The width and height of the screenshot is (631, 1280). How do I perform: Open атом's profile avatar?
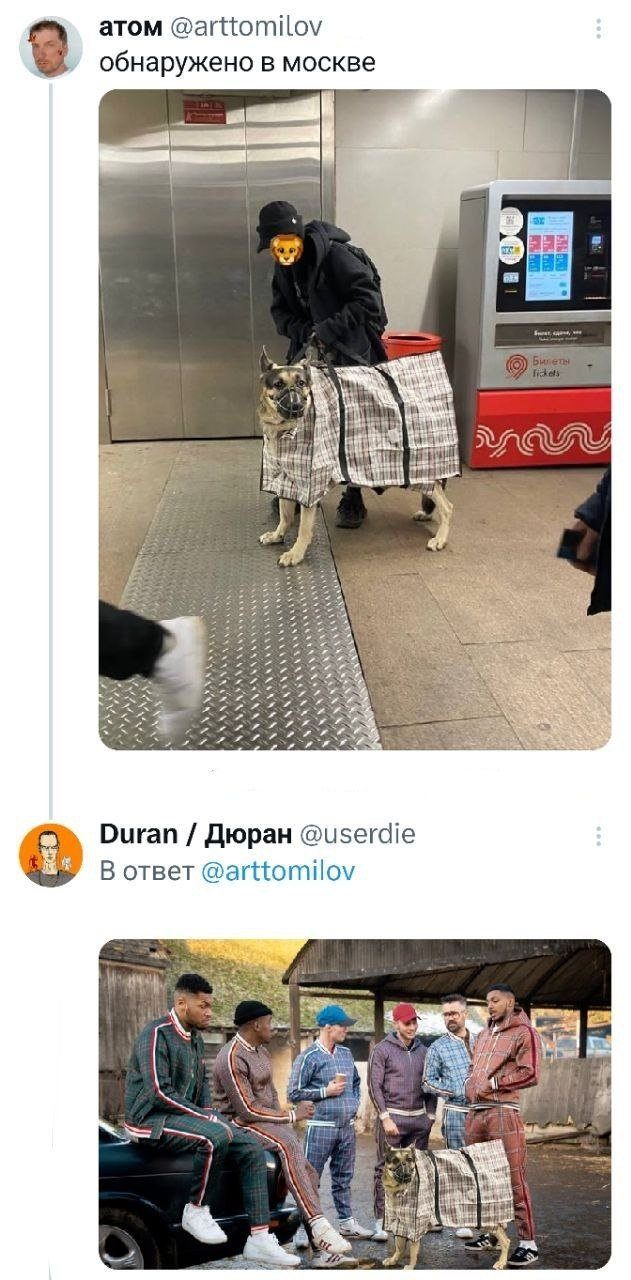coord(50,47)
